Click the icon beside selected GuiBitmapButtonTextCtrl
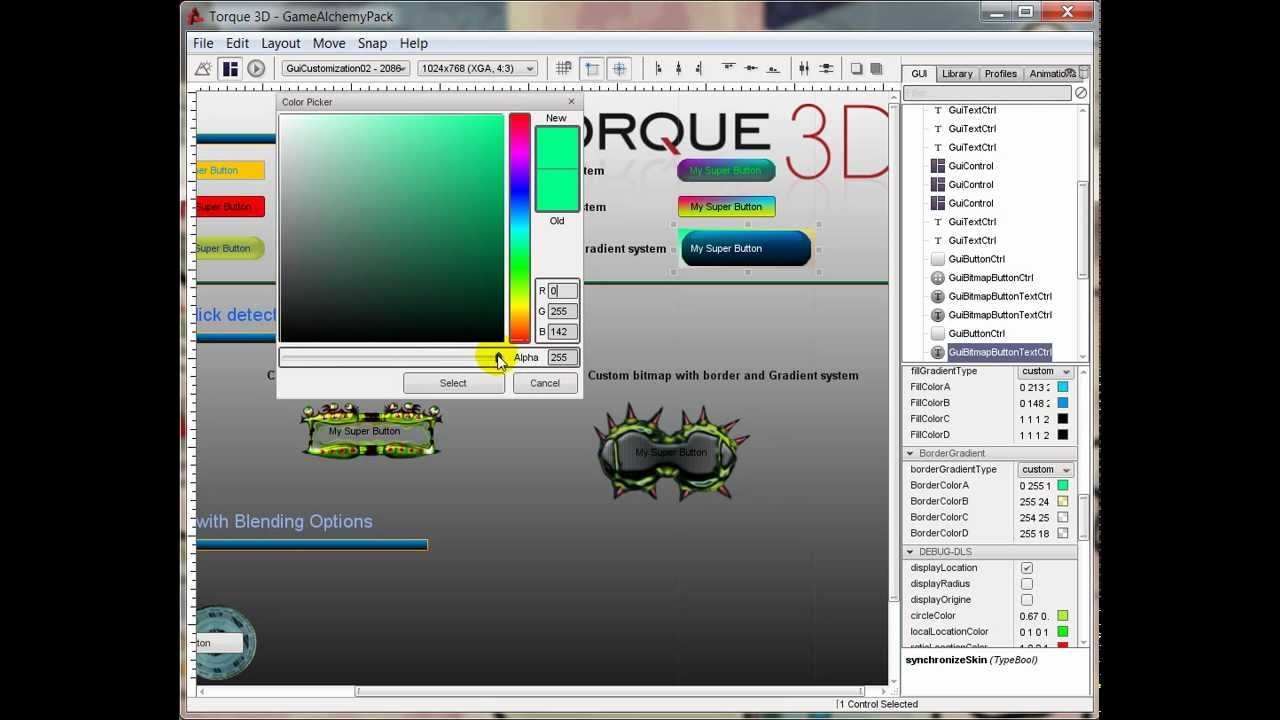The image size is (1280, 720). tap(938, 352)
